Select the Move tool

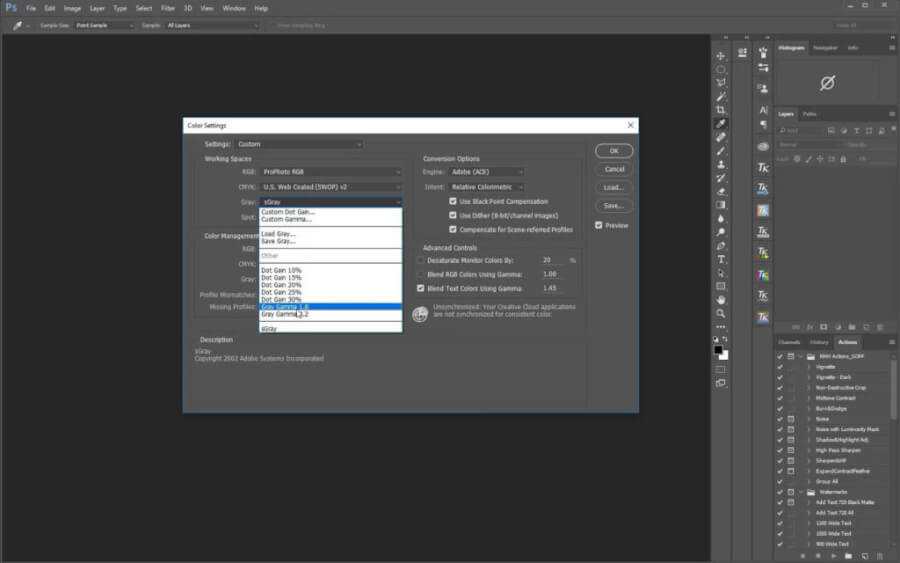click(720, 56)
